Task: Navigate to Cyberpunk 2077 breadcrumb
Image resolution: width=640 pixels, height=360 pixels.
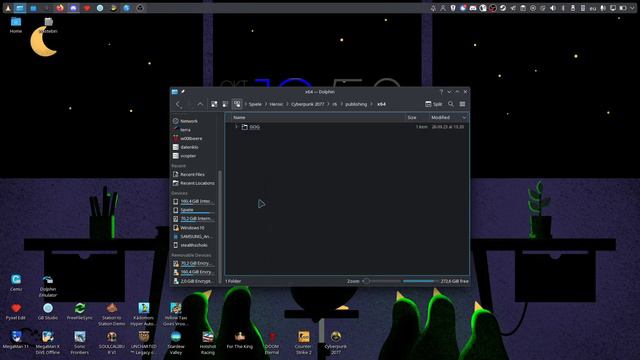Action: pos(307,104)
